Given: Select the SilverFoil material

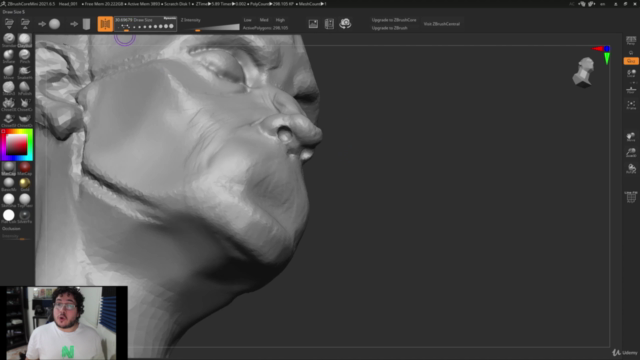Looking at the screenshot, I should click(24, 216).
